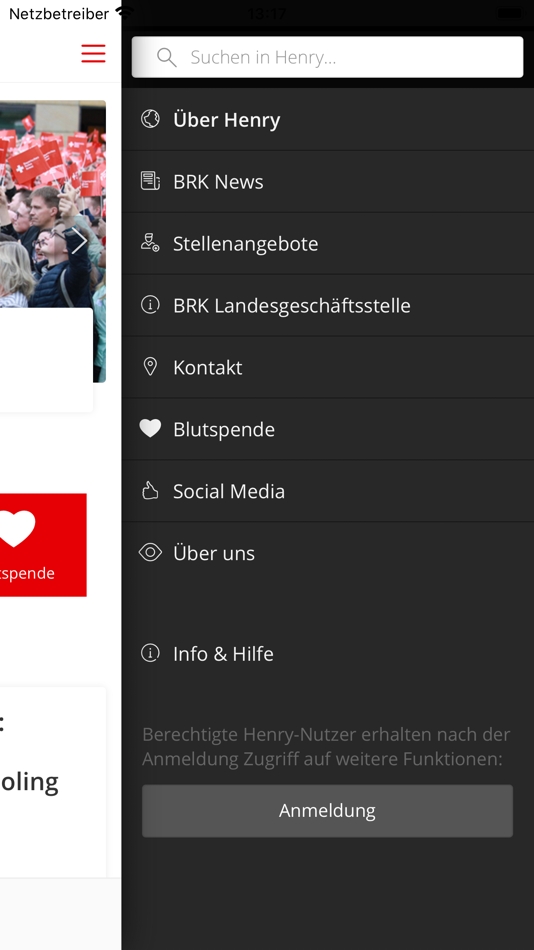
Task: Open the Über uns menu item
Action: point(328,553)
